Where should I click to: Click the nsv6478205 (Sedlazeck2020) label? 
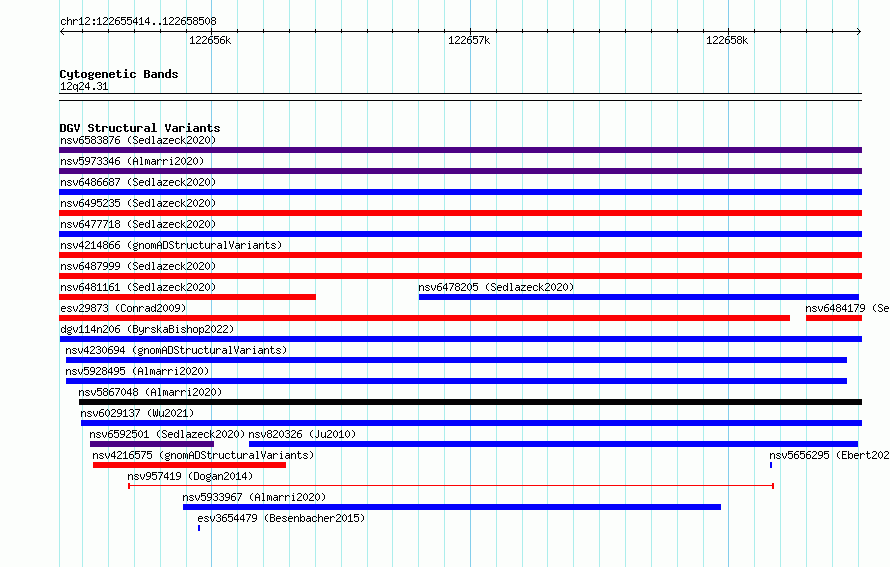496,287
